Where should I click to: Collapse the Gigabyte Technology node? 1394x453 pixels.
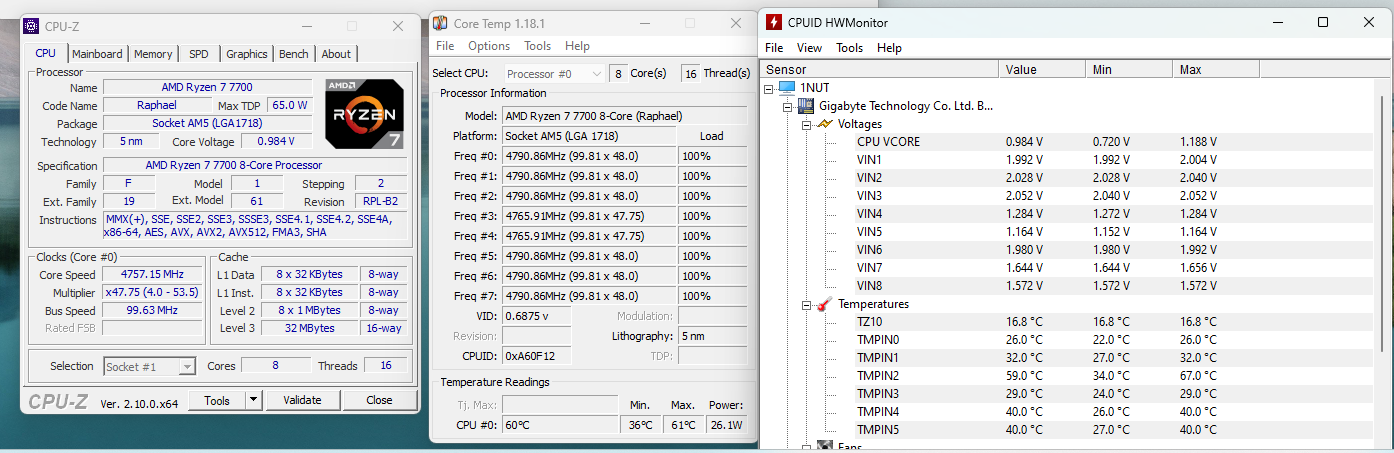point(787,106)
